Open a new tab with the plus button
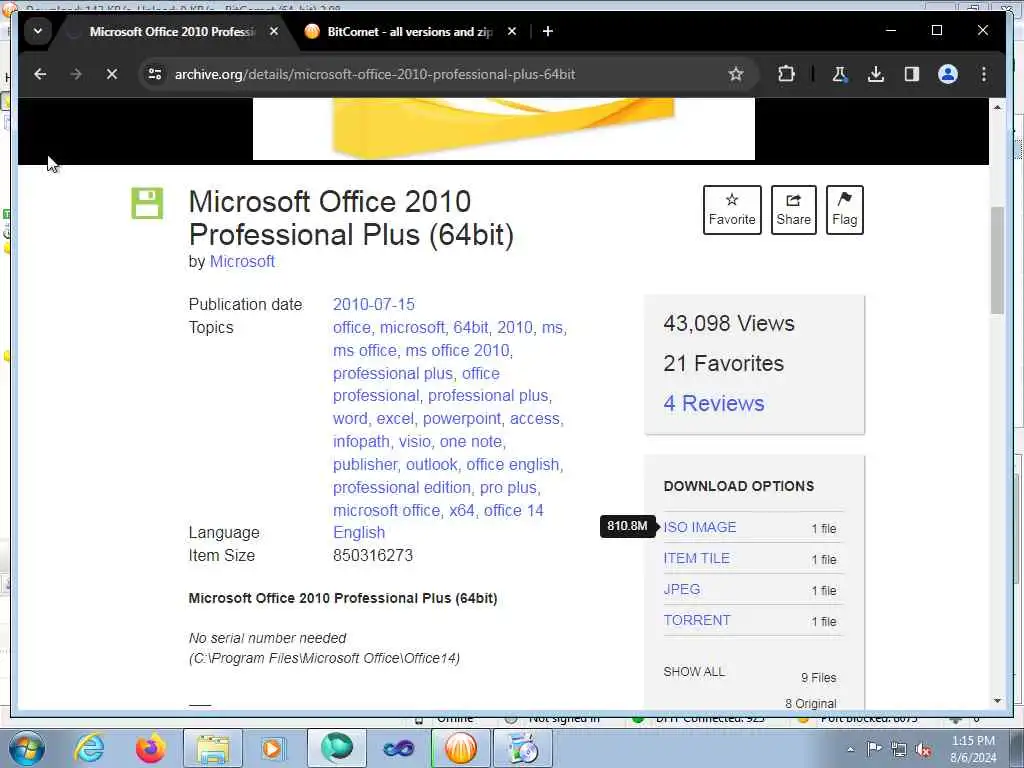 click(x=548, y=31)
